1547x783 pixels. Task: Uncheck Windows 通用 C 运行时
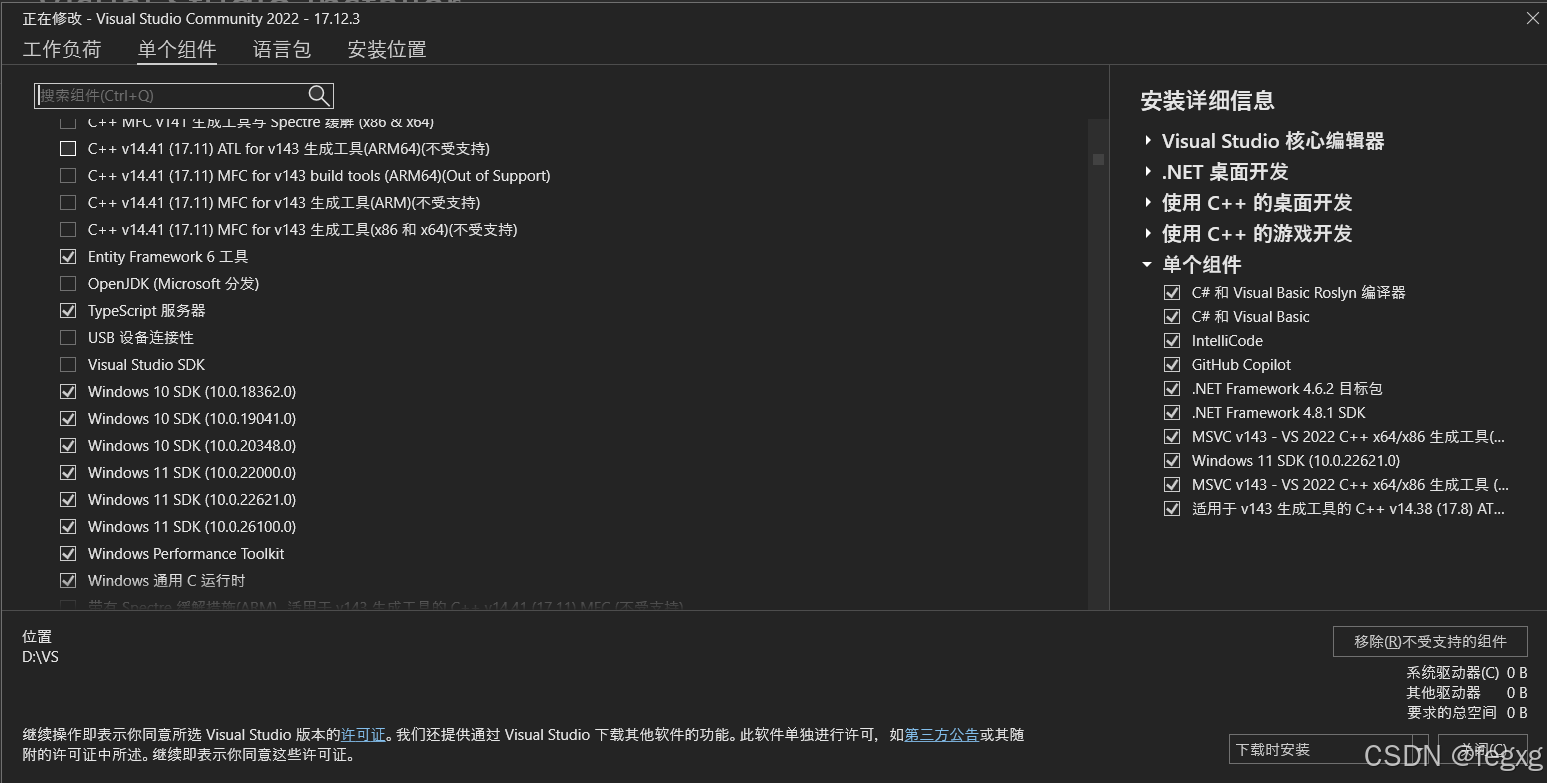[68, 581]
